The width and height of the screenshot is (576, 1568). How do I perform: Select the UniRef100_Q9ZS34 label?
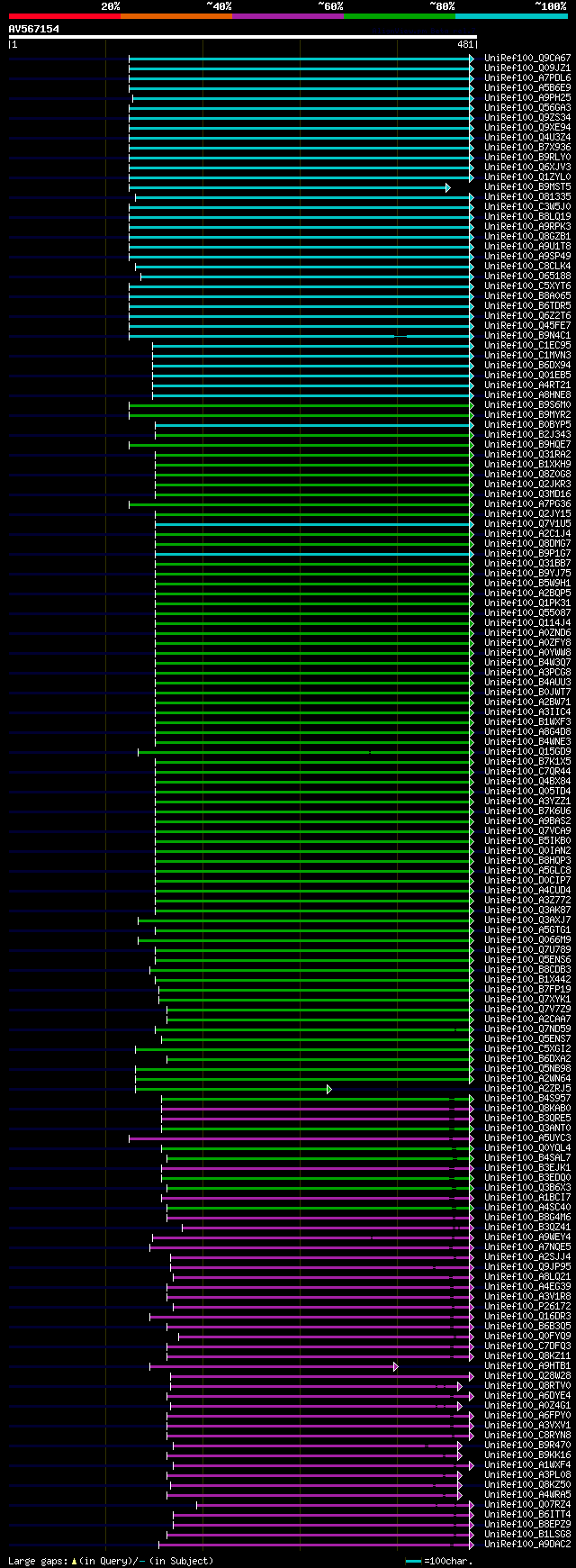pos(527,118)
